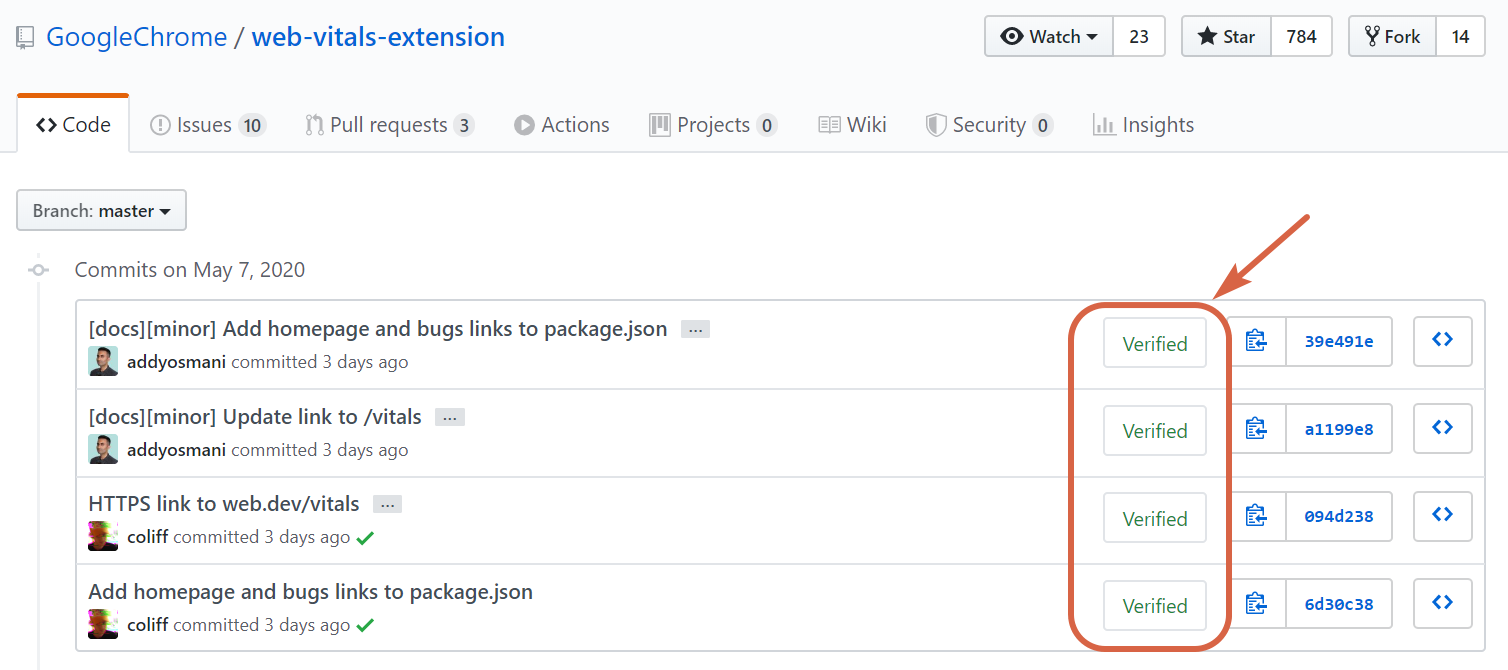Open '[docs][minor] Update link to /vitals' commit
Viewport: 1508px width, 670px height.
[255, 417]
